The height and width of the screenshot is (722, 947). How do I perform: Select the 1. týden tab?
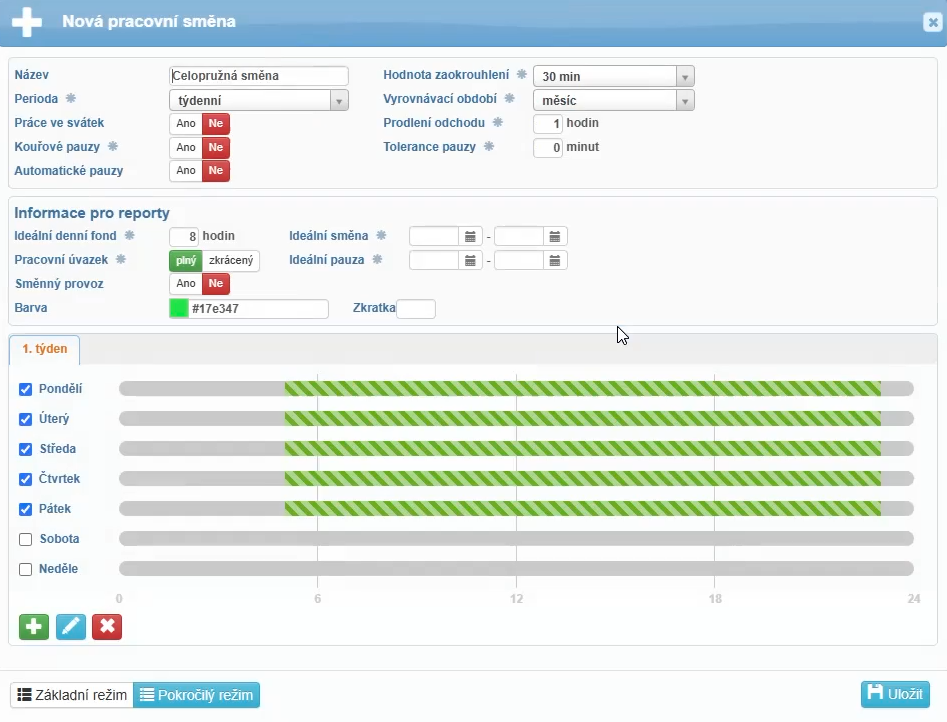coord(45,349)
